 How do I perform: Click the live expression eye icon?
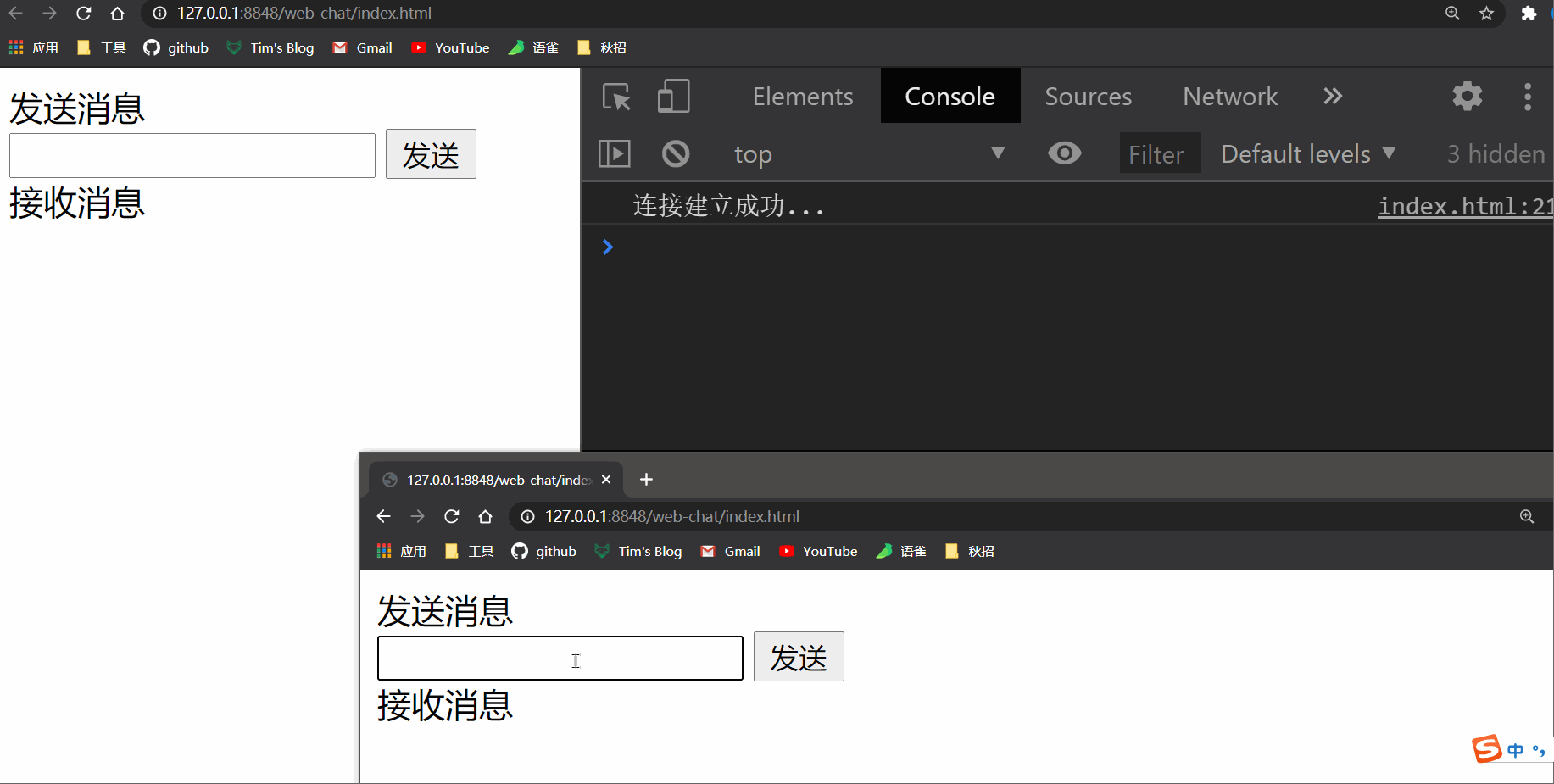(x=1064, y=153)
